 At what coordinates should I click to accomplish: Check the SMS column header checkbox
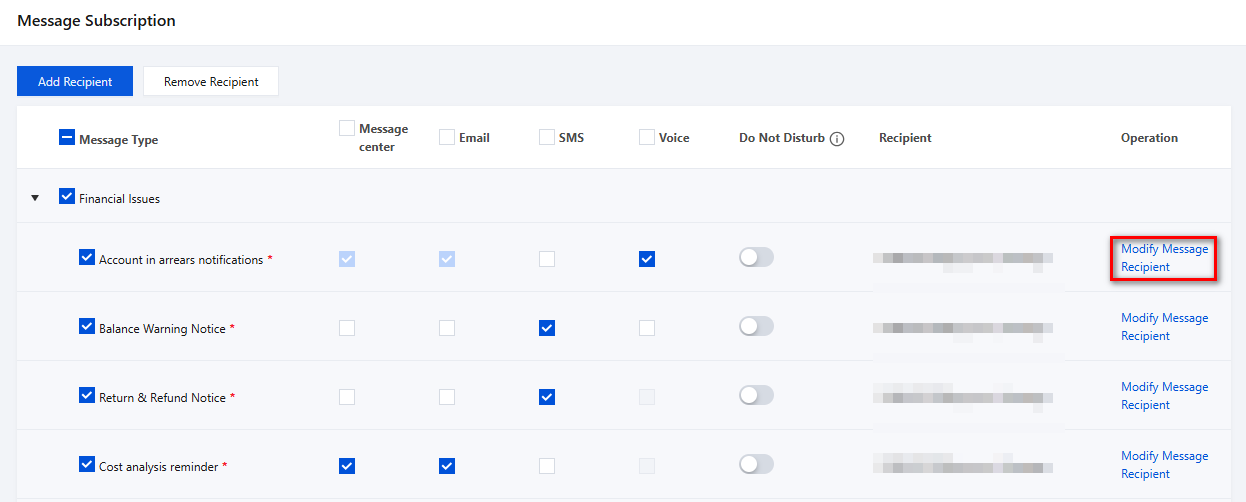click(547, 138)
